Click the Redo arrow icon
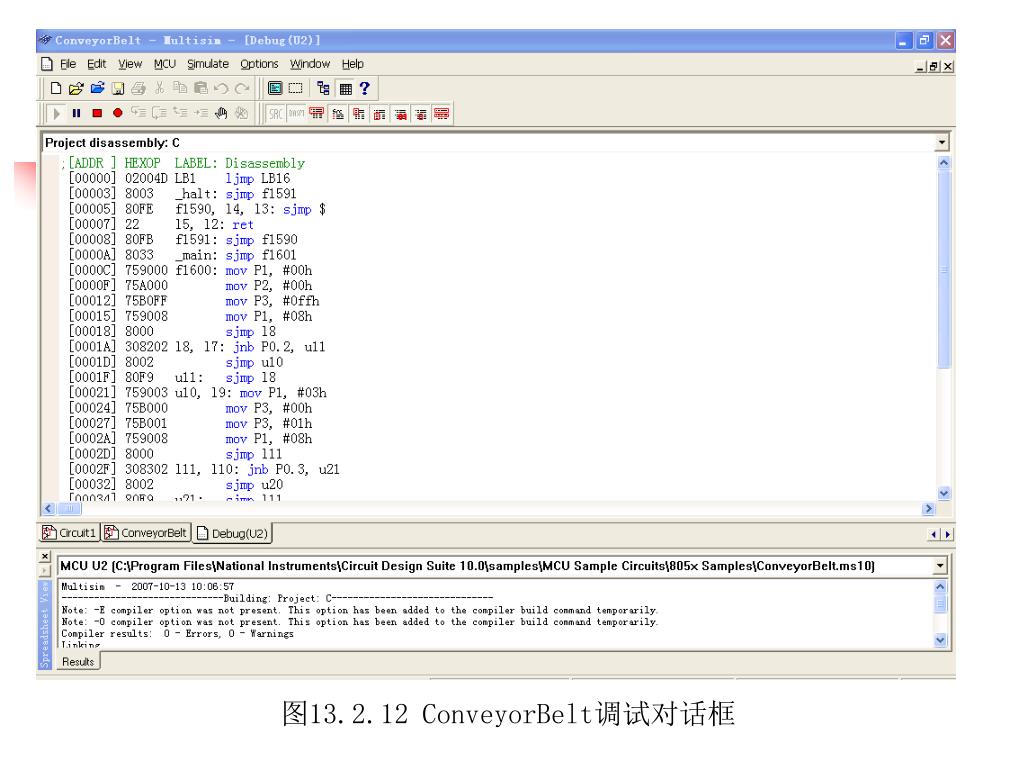Viewport: 1024px width, 768px height. coord(242,88)
